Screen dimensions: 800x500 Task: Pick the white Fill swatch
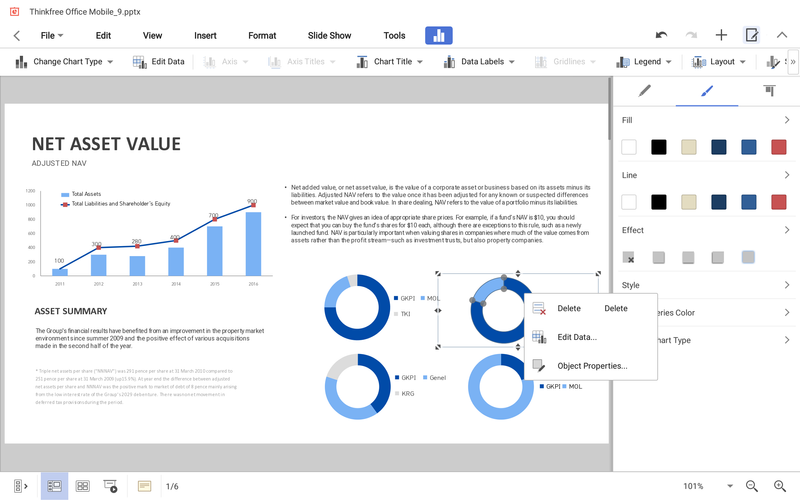point(629,147)
